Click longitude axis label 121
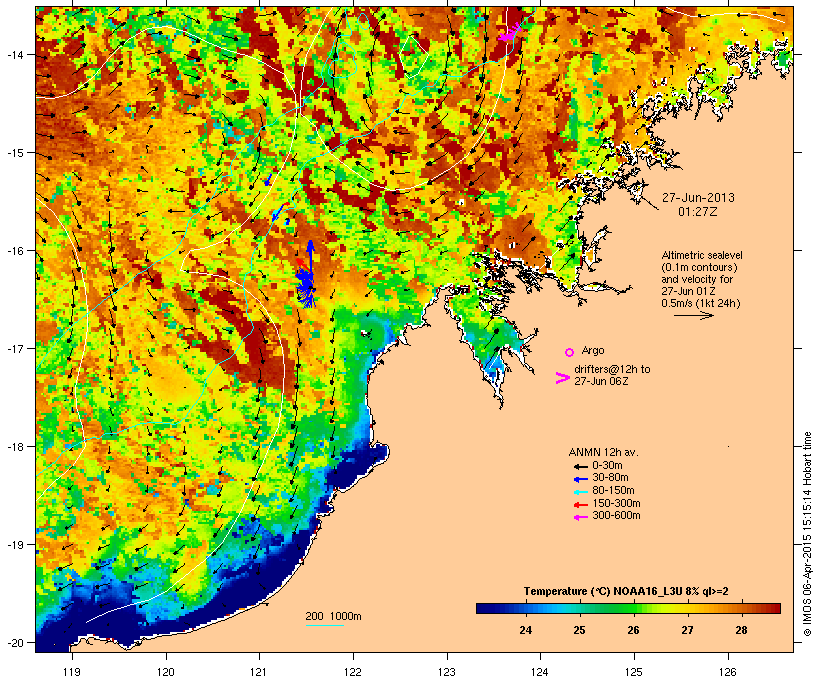Viewport: 820px width, 680px height. click(259, 672)
